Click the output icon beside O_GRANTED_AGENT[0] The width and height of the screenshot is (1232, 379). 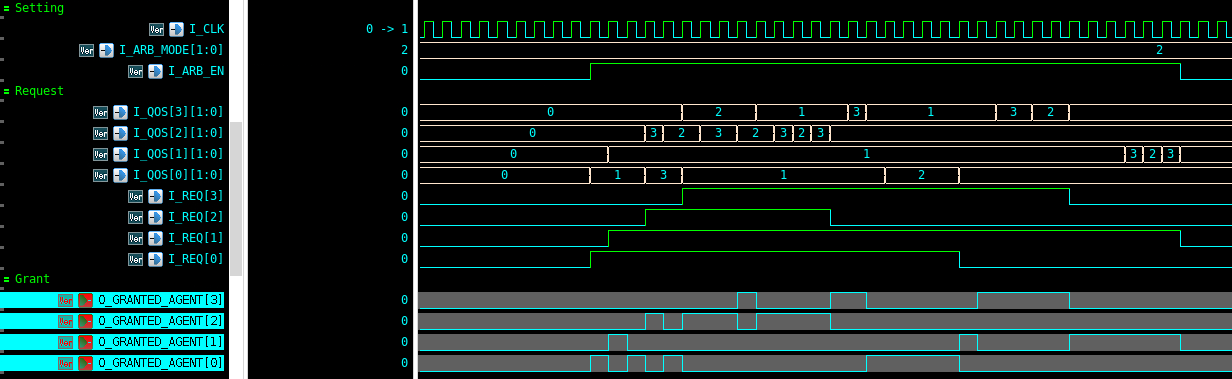tap(85, 363)
